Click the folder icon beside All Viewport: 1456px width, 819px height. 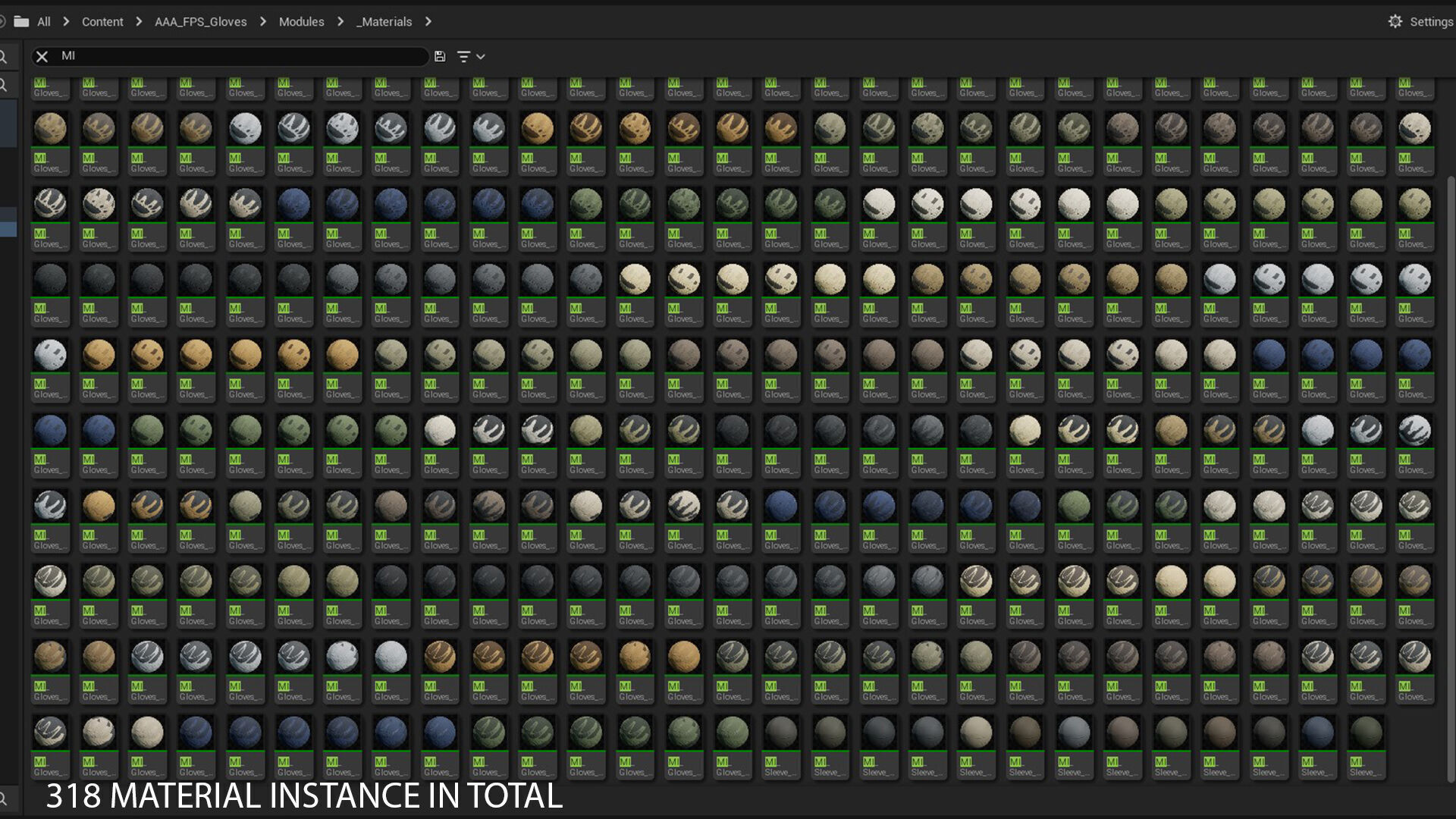[21, 22]
